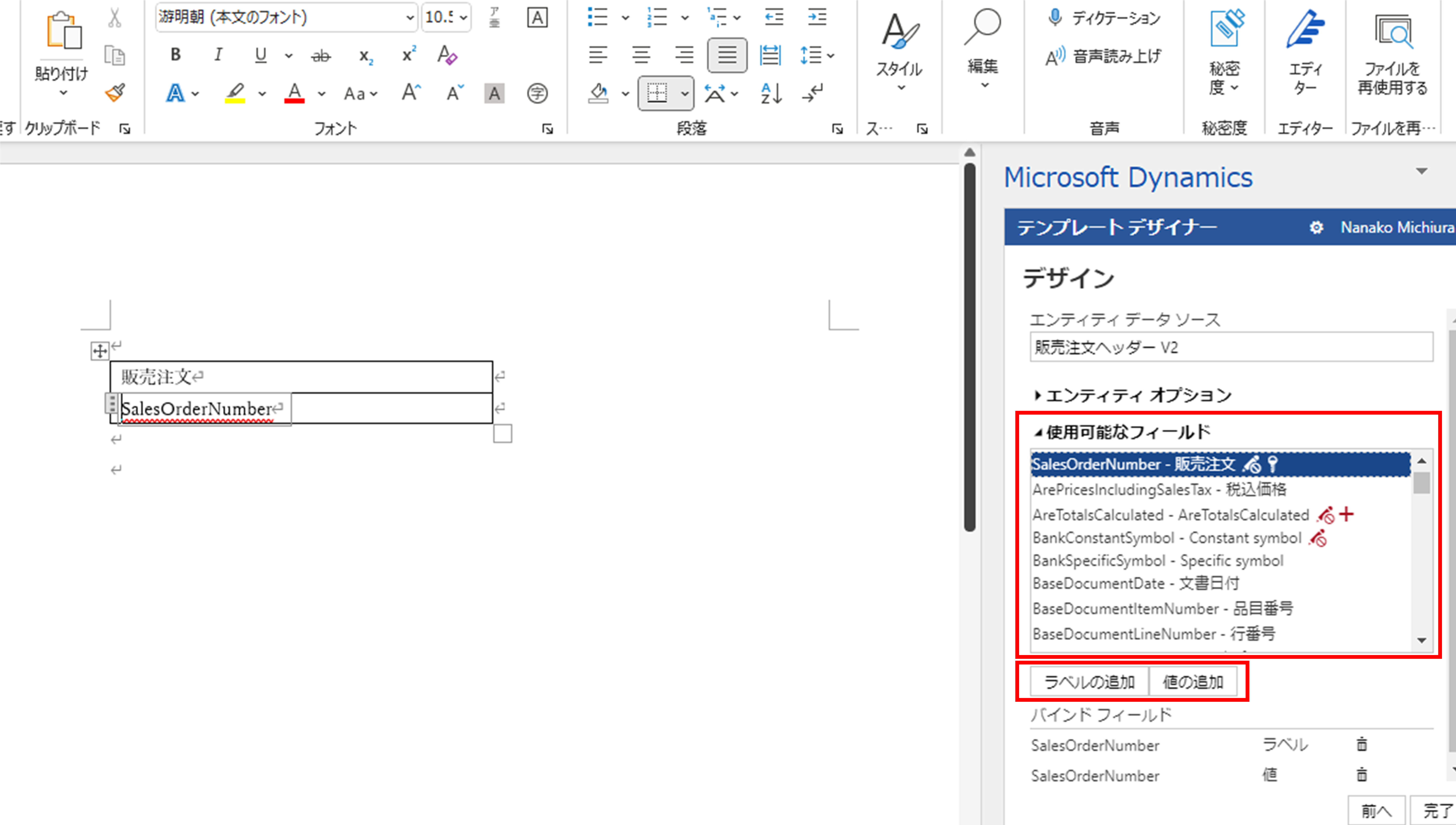
Task: Click the Phonetic Guide ruby icon
Action: coord(494,18)
